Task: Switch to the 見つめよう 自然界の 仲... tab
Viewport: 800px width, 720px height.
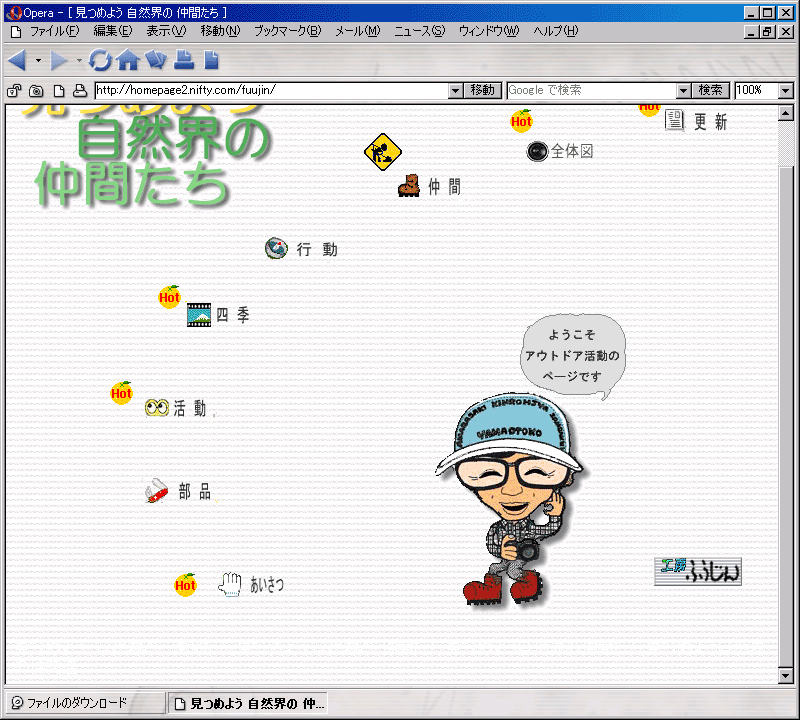Action: click(248, 703)
